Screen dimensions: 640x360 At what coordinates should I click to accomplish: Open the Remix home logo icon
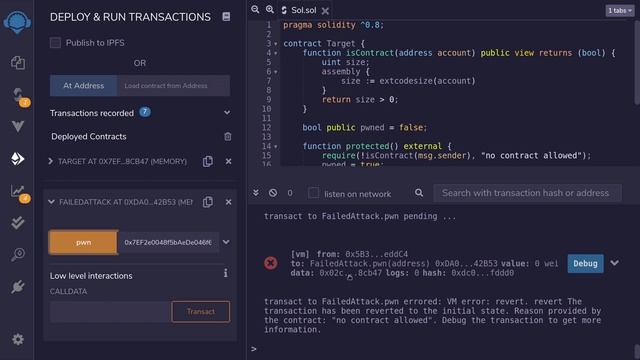coord(17,22)
